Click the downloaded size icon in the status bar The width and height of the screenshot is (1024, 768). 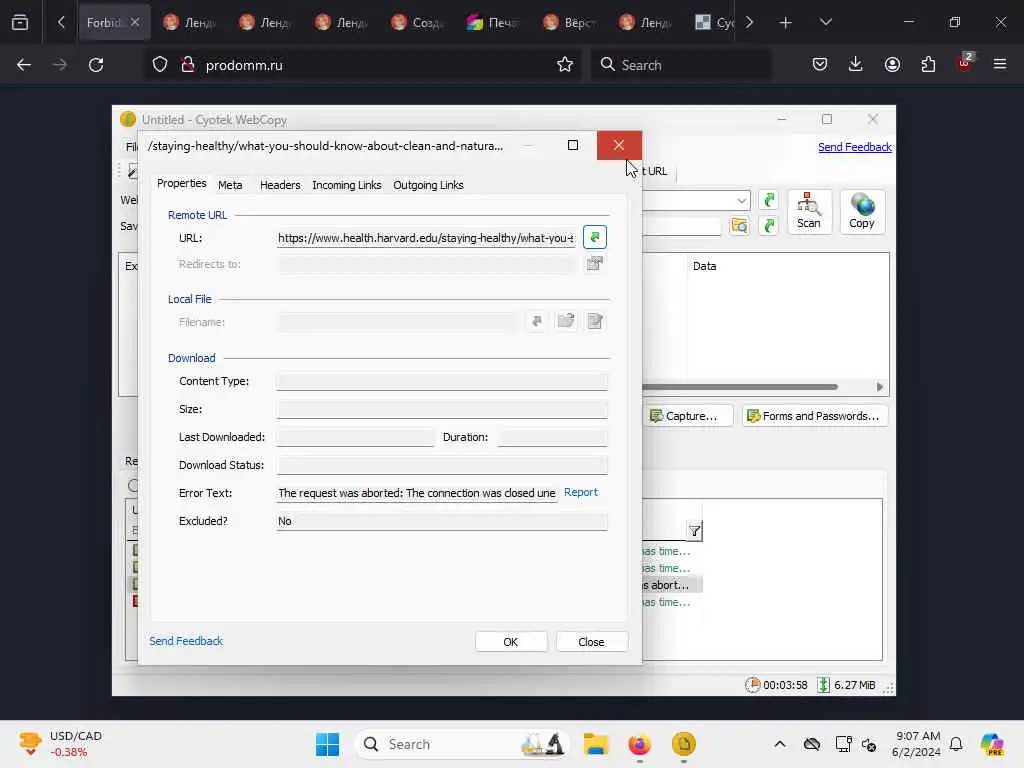click(x=824, y=684)
